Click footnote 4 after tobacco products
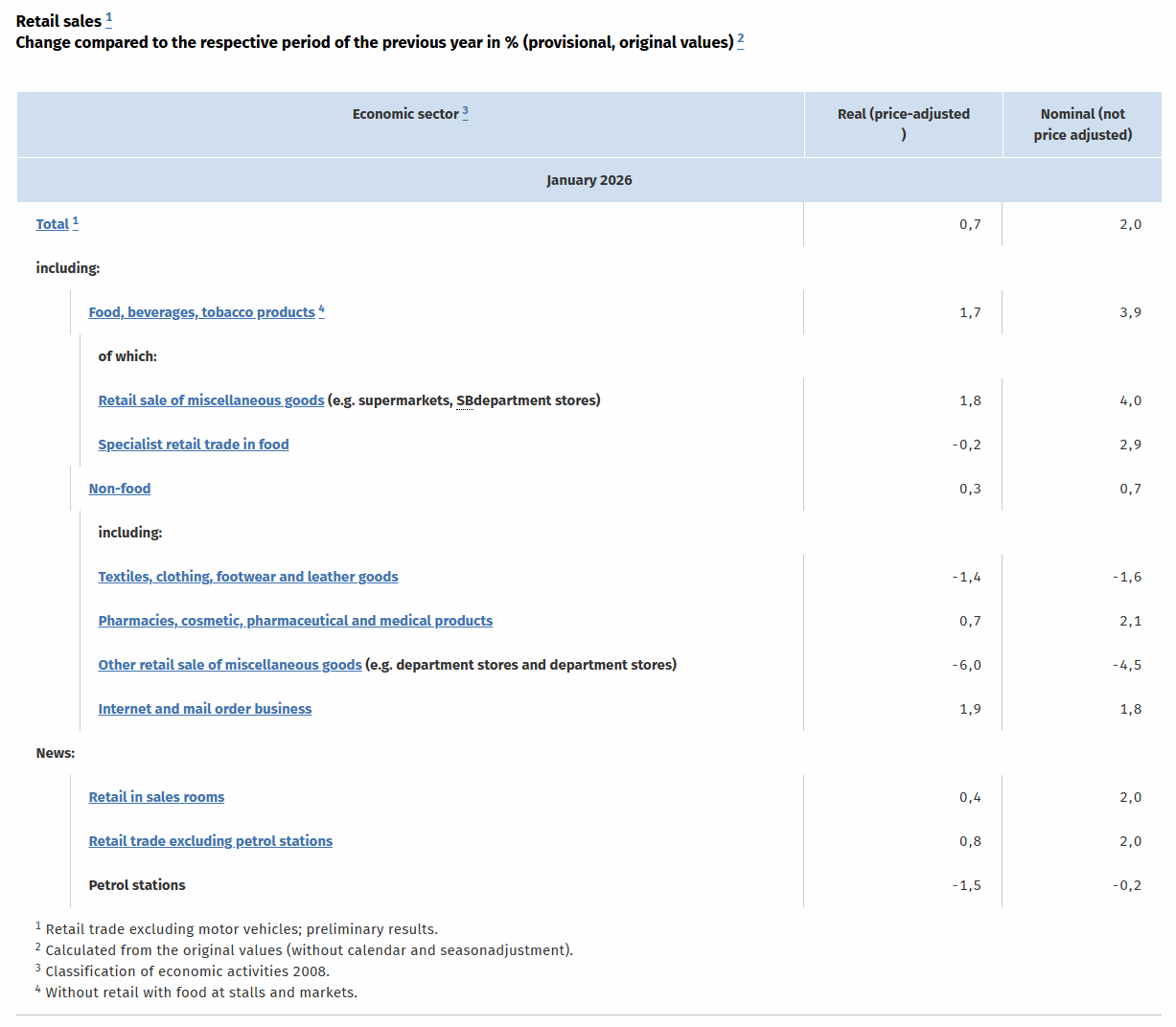The width and height of the screenshot is (1176, 1027). [321, 309]
